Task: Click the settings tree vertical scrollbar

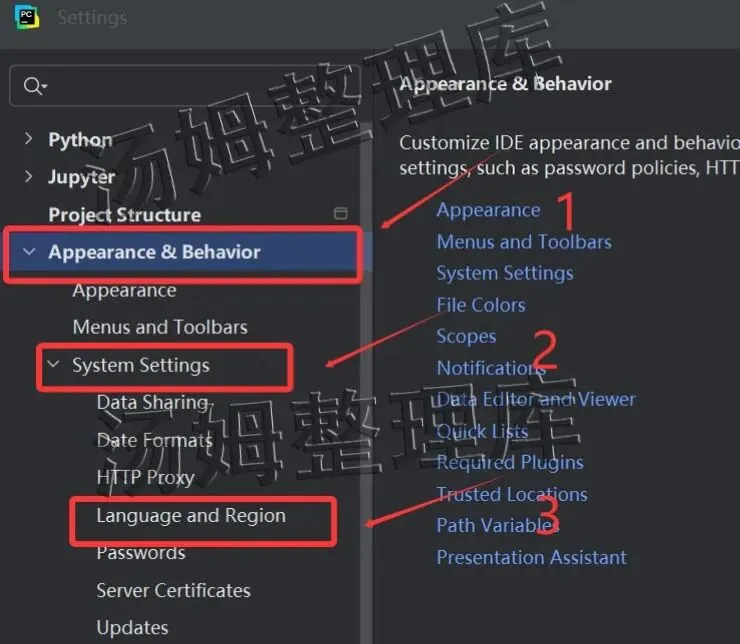Action: [x=366, y=382]
